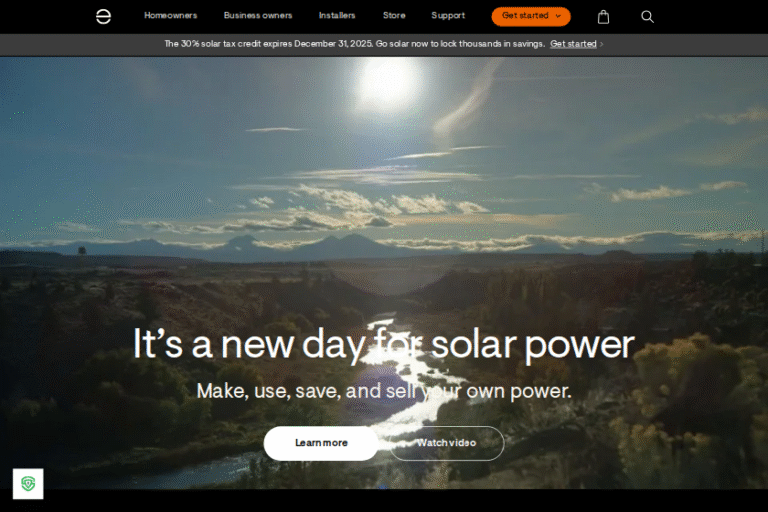Click the Watch video button
Image resolution: width=768 pixels, height=512 pixels.
(x=446, y=443)
